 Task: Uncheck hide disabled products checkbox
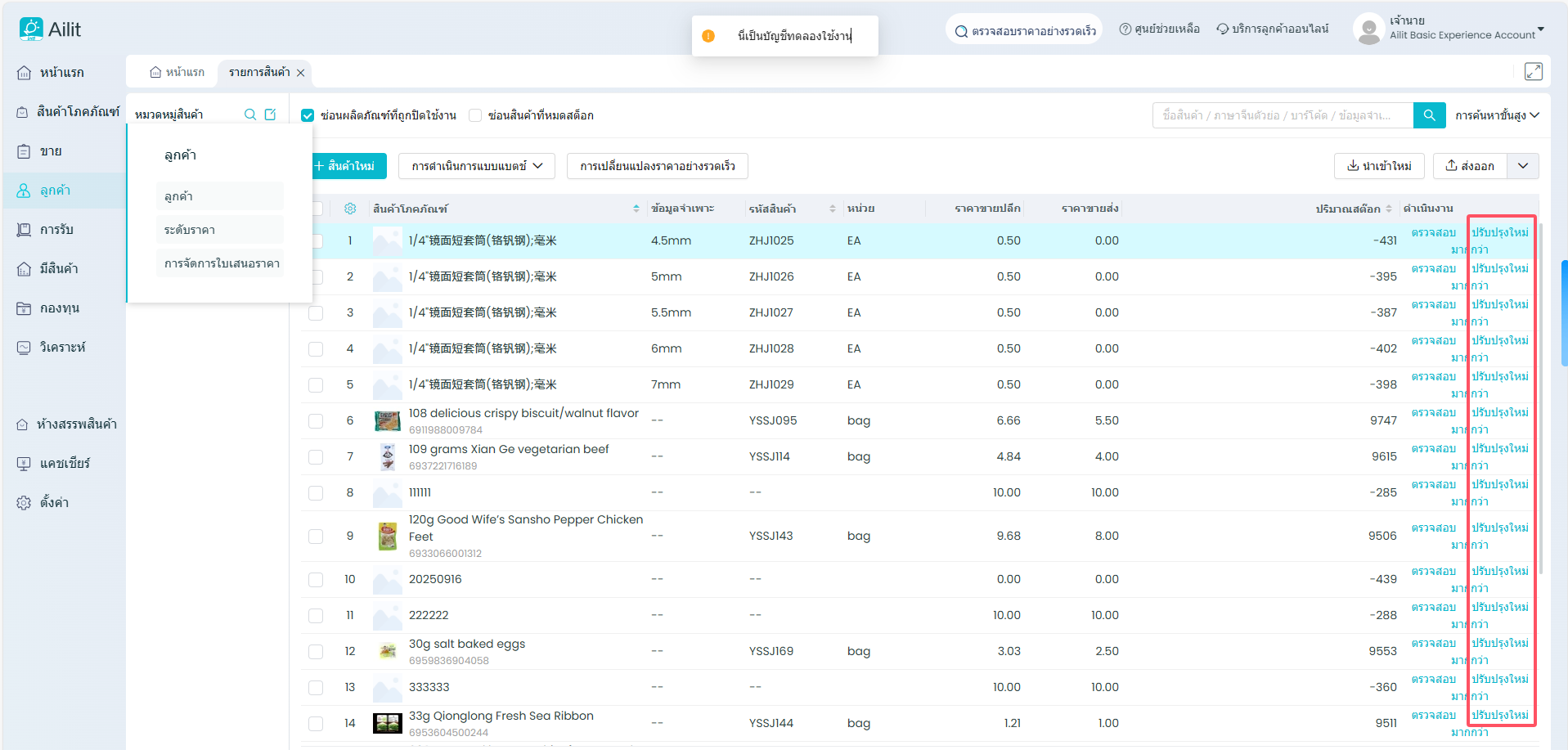tap(308, 115)
